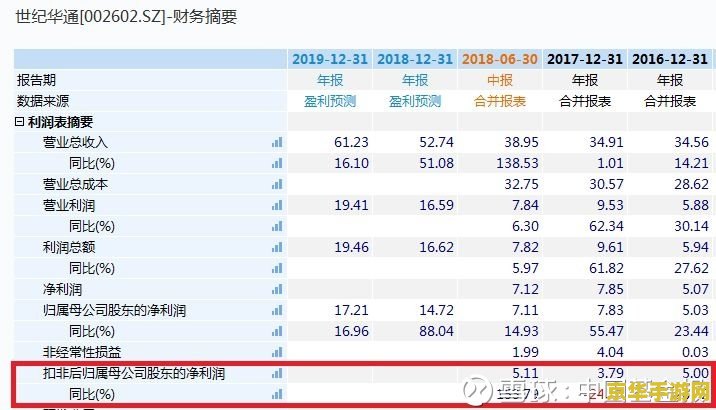The width and height of the screenshot is (716, 410).
Task: Open chart icon for 非经常性损益 row
Action: [277, 352]
